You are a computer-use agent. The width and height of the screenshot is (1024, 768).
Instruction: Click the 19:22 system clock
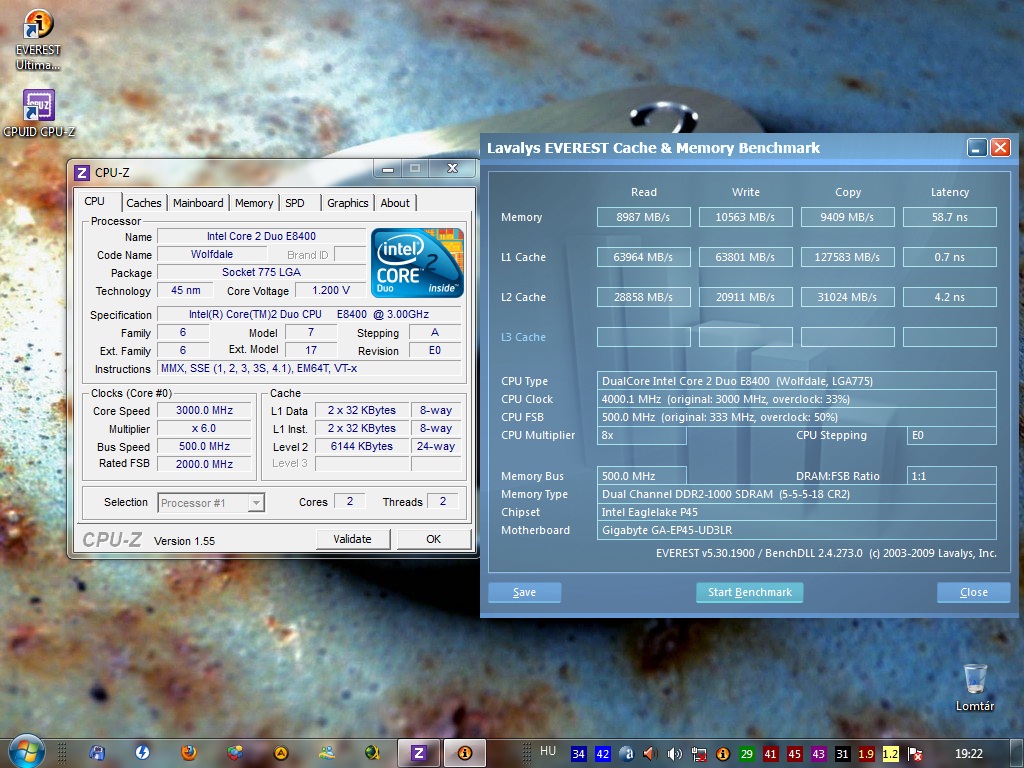[x=968, y=754]
